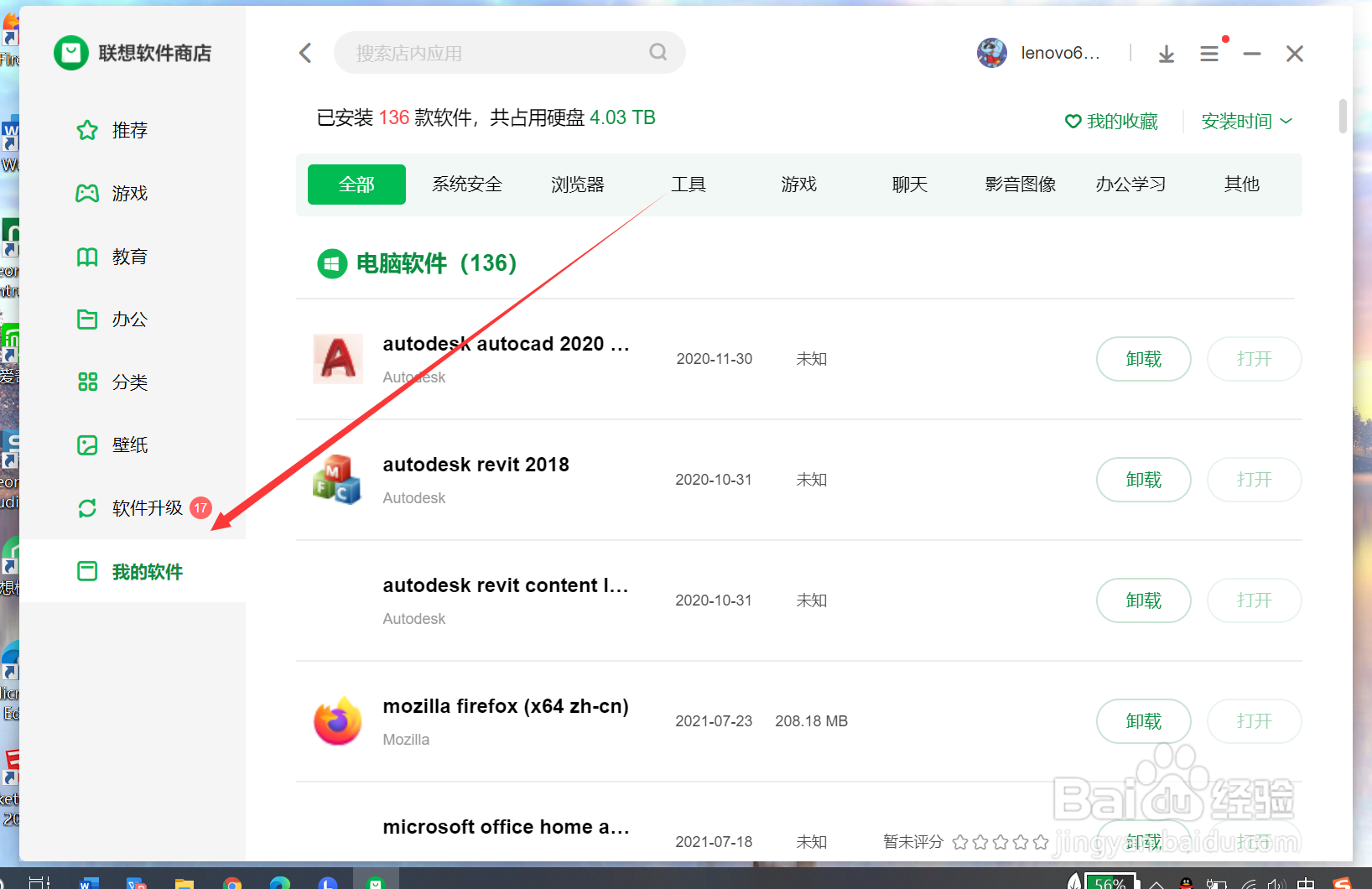This screenshot has width=1372, height=889.
Task: Open autodesk autocad 2020
Action: point(1255,359)
